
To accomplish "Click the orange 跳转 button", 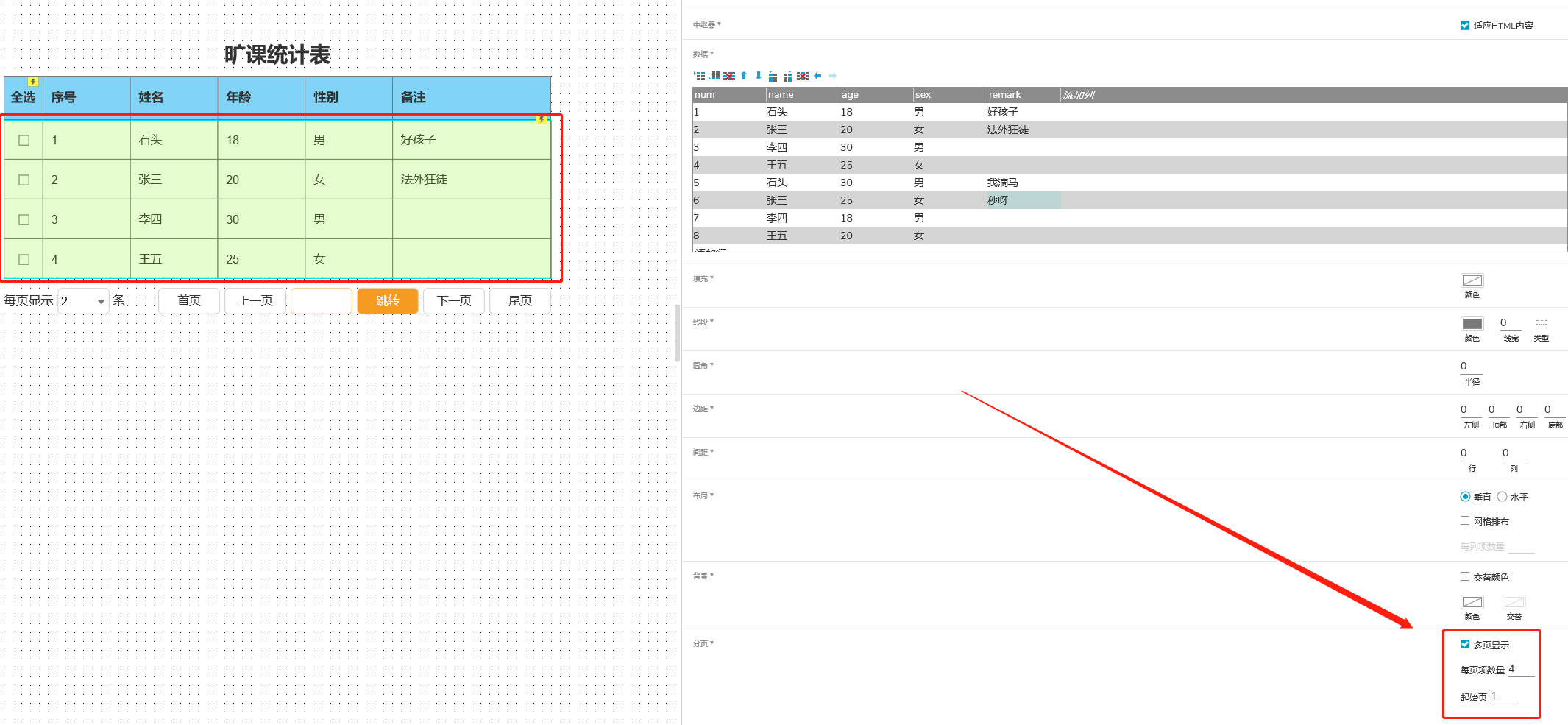I will (x=388, y=301).
